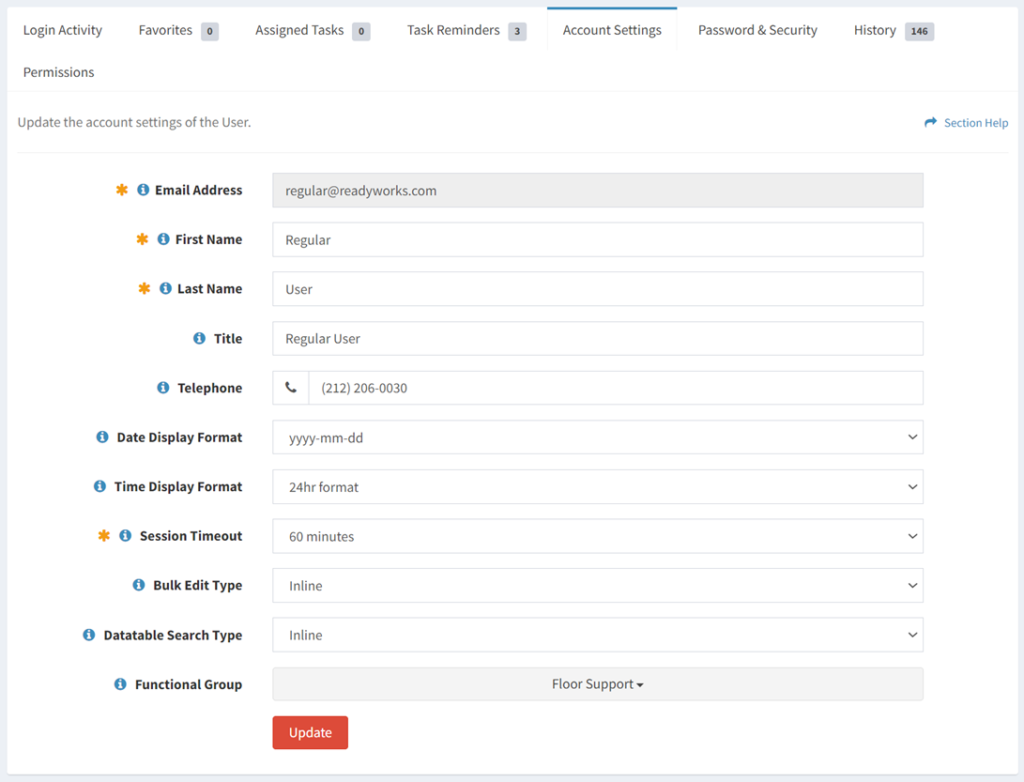
Task: View the History tab
Action: (874, 30)
